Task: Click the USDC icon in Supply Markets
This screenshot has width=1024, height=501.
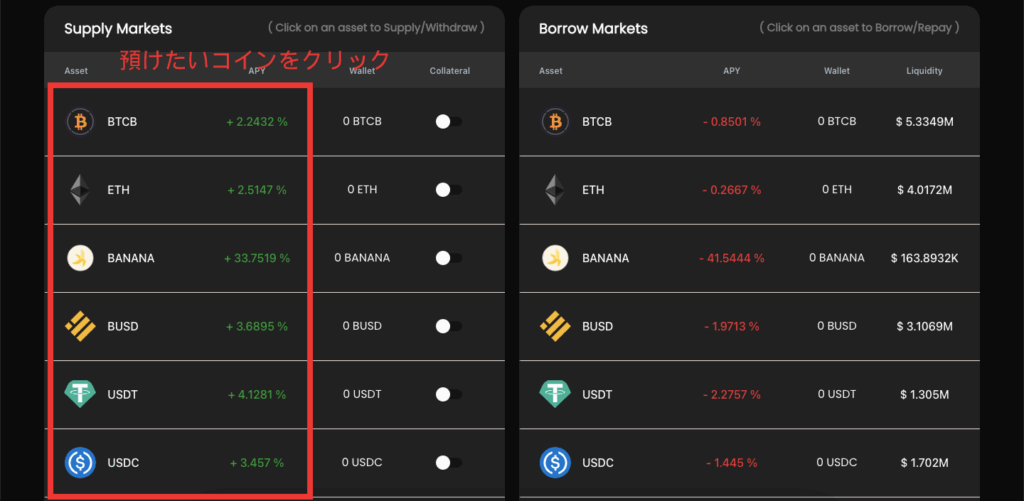Action: 79,462
